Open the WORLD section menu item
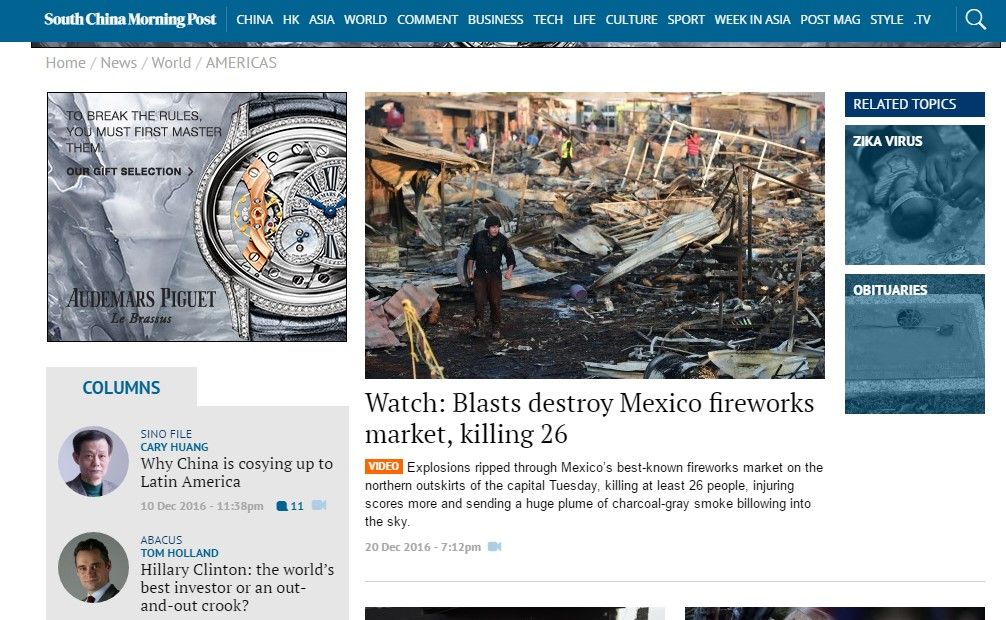 click(365, 19)
